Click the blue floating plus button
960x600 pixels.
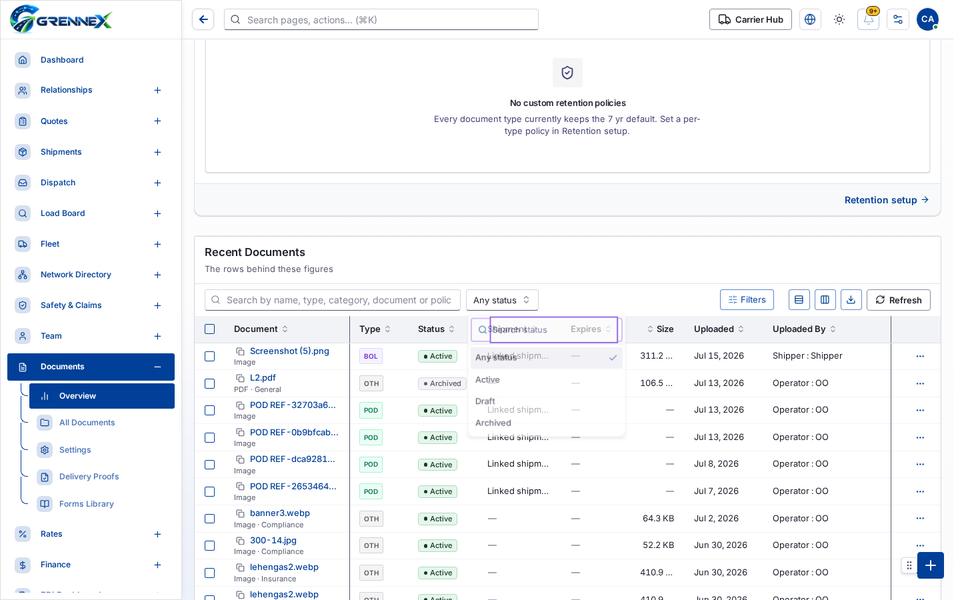tap(930, 565)
